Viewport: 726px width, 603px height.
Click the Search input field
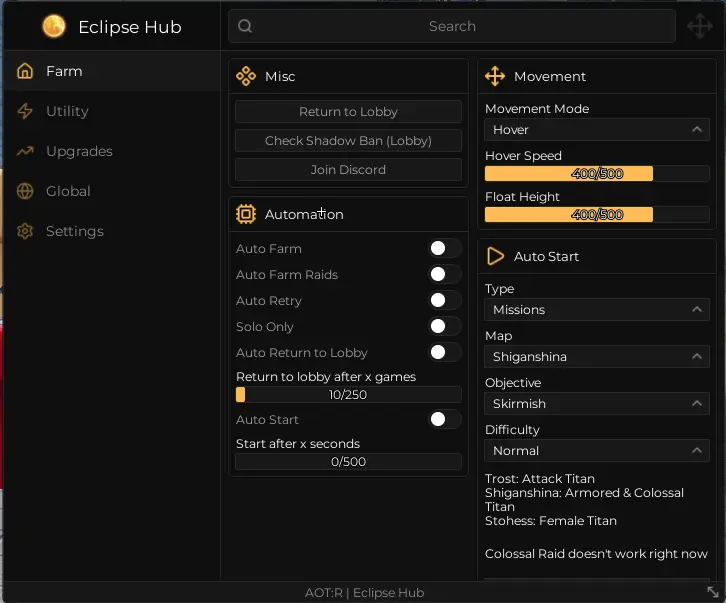click(x=452, y=26)
